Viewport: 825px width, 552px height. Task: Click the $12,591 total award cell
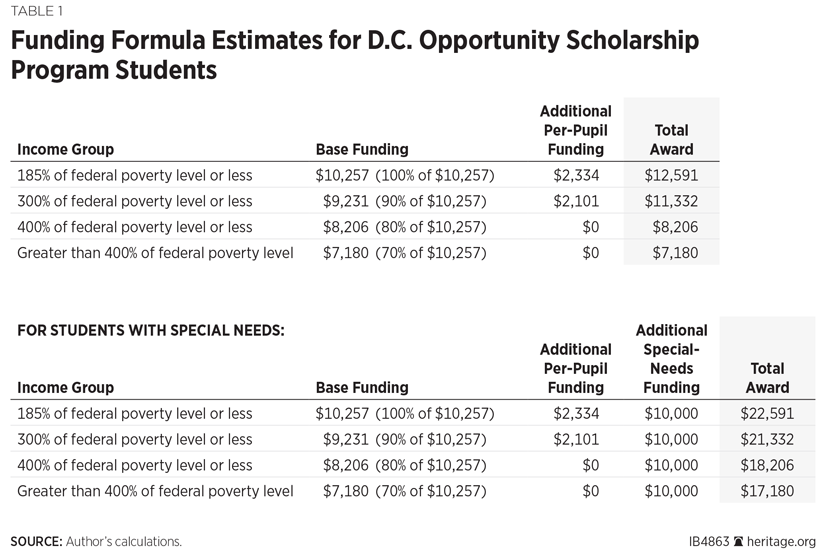point(672,175)
